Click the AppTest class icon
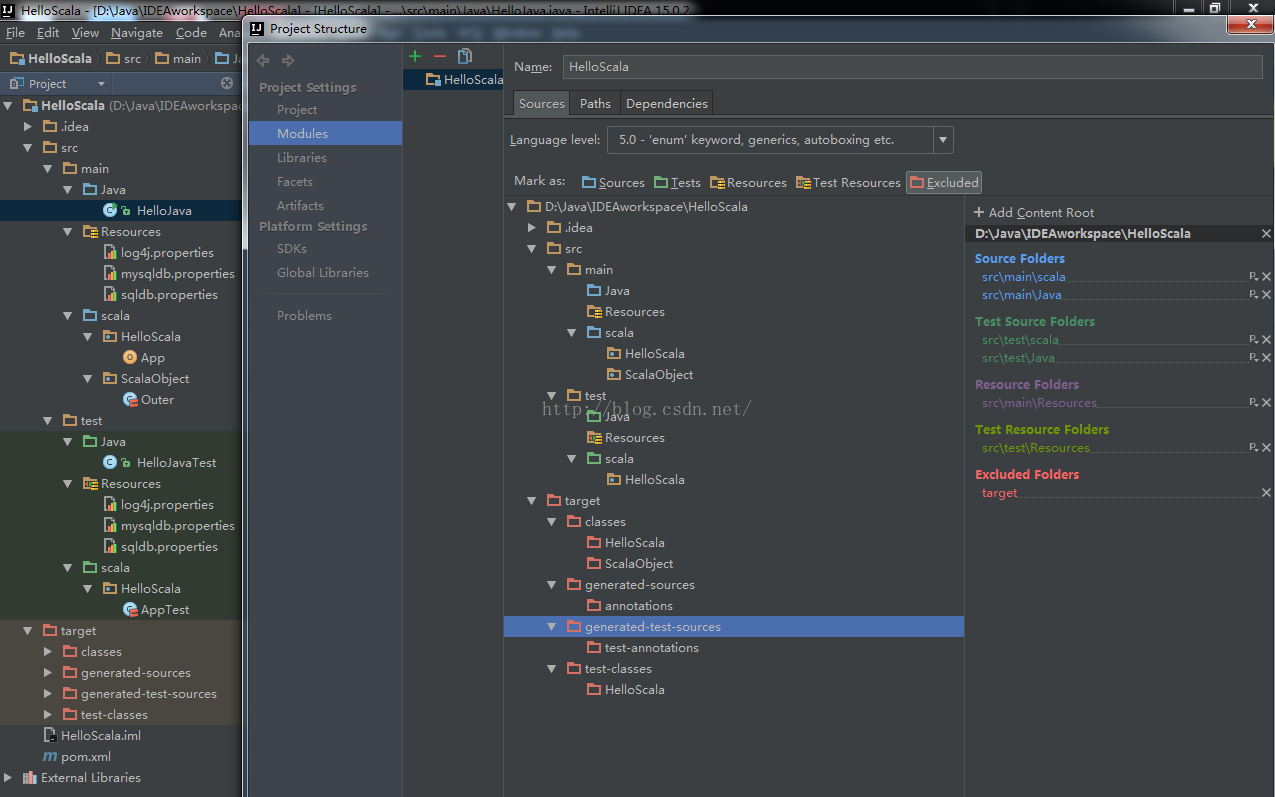The image size is (1275, 797). tap(130, 609)
